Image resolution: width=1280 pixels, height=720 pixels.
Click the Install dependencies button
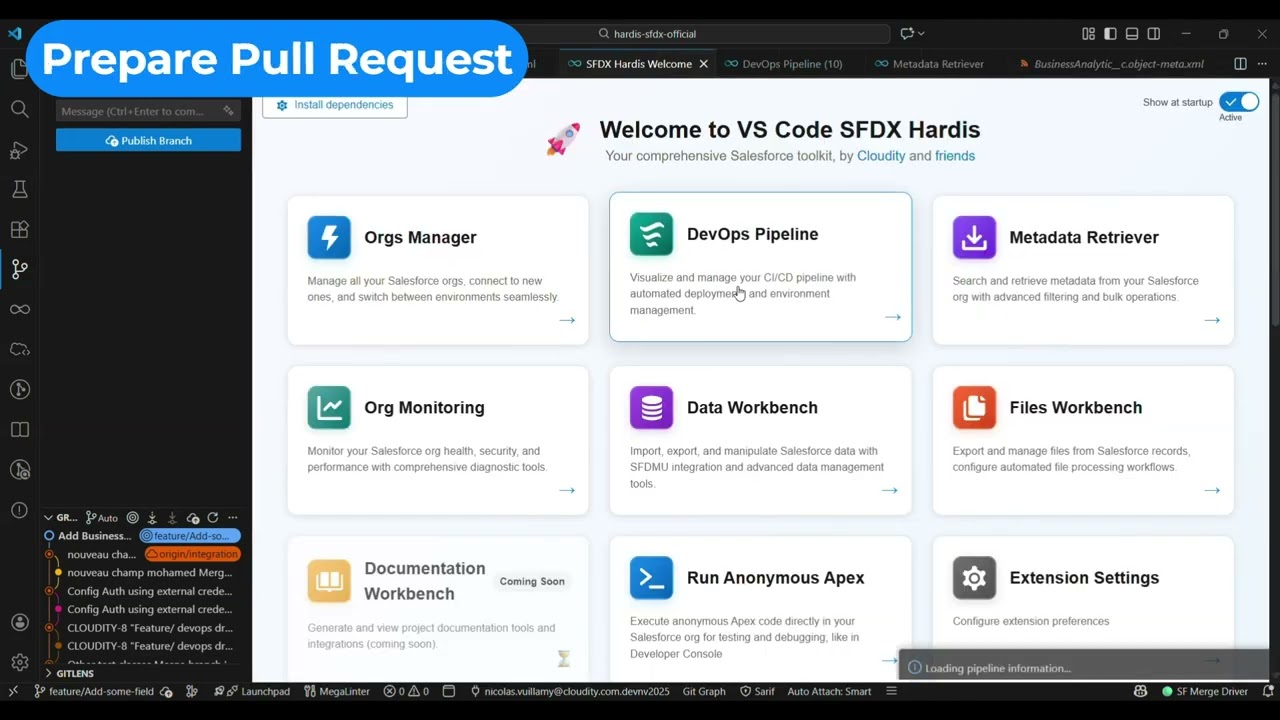[334, 105]
